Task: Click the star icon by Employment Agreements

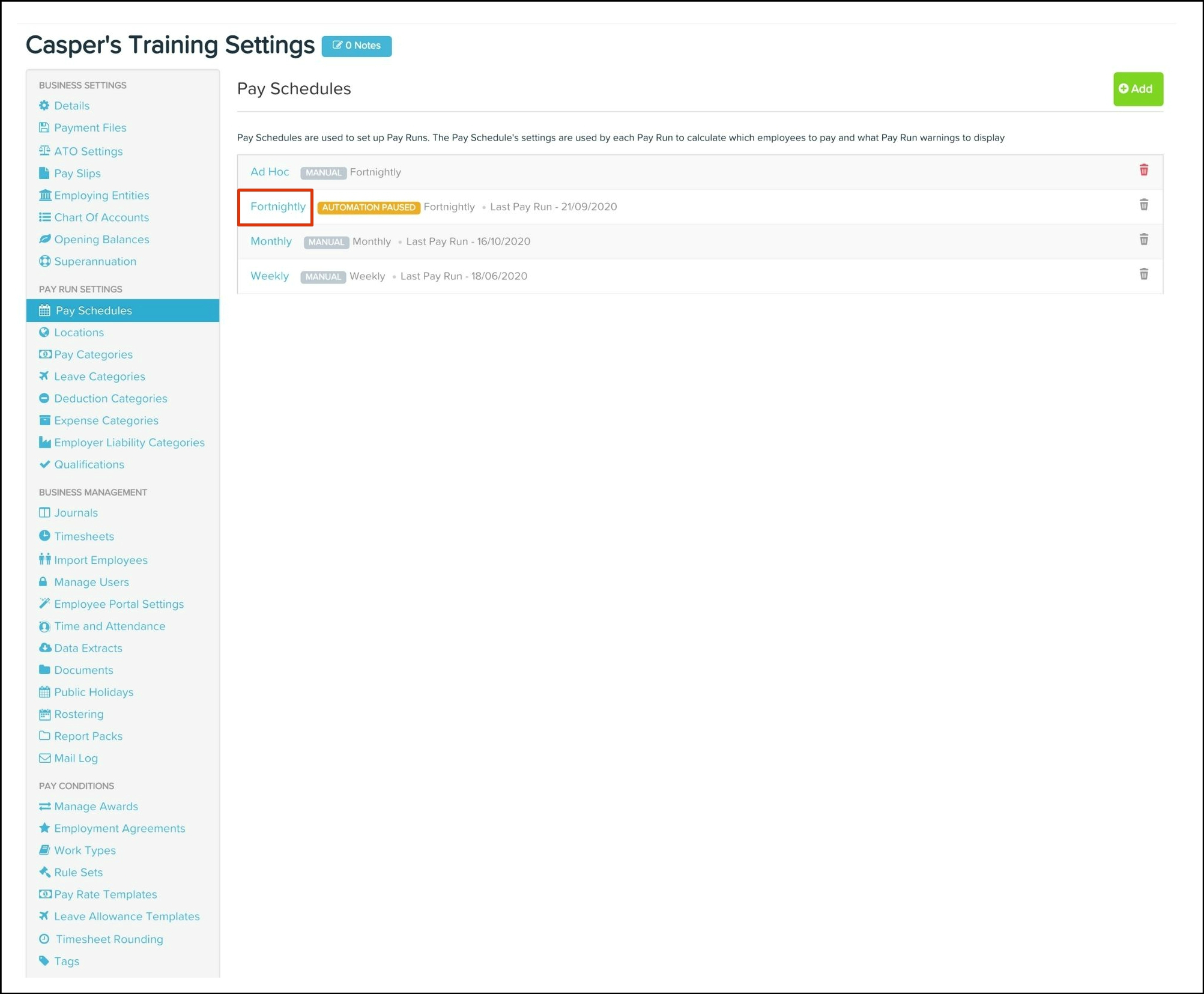Action: coord(44,828)
